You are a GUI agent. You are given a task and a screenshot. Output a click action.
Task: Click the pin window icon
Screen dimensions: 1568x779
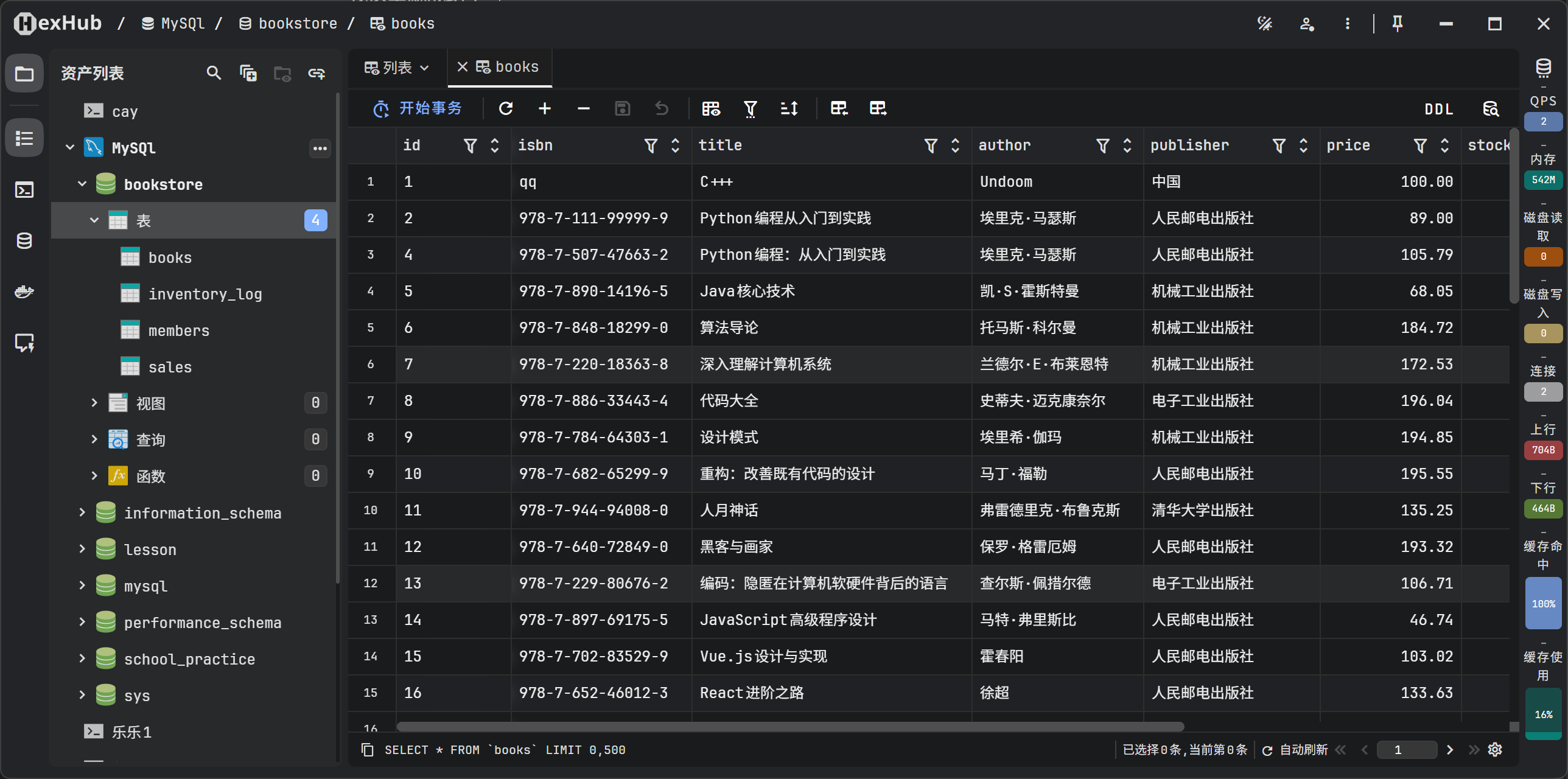click(1398, 24)
